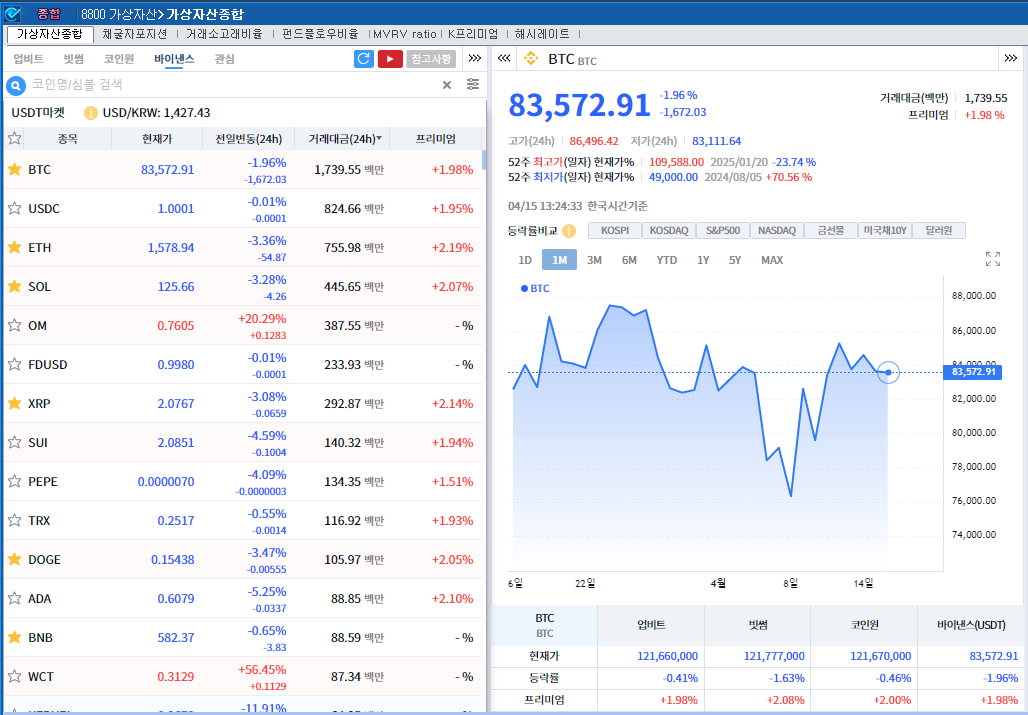
Task: Click the USD/KRW info icon
Action: tap(91, 113)
